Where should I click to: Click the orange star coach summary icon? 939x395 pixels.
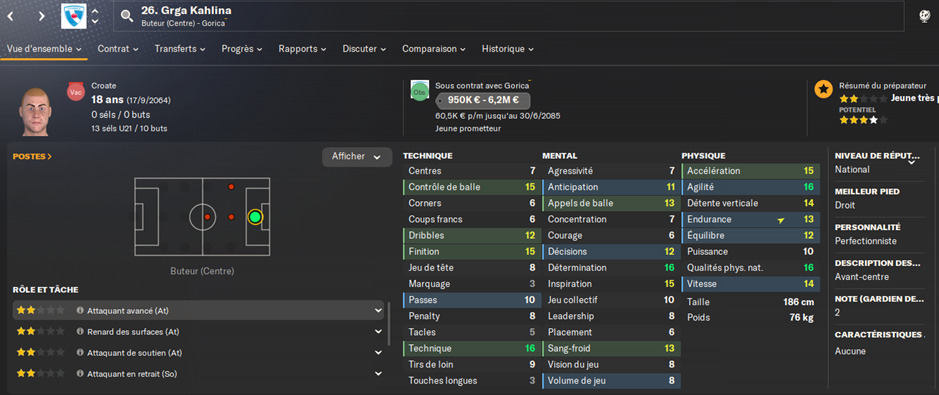824,89
